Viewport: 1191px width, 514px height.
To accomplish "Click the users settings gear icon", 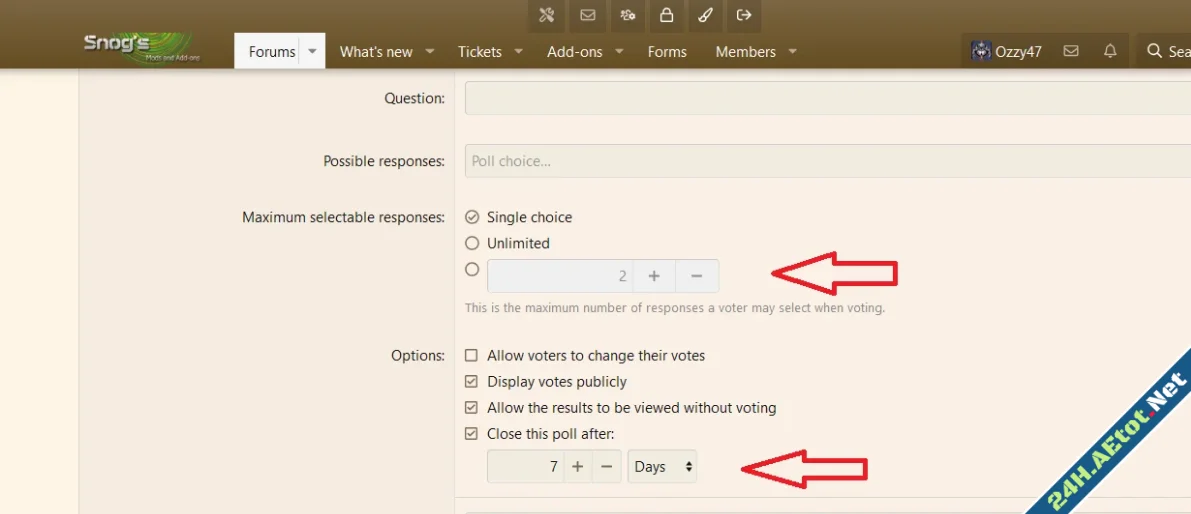I will pyautogui.click(x=627, y=15).
